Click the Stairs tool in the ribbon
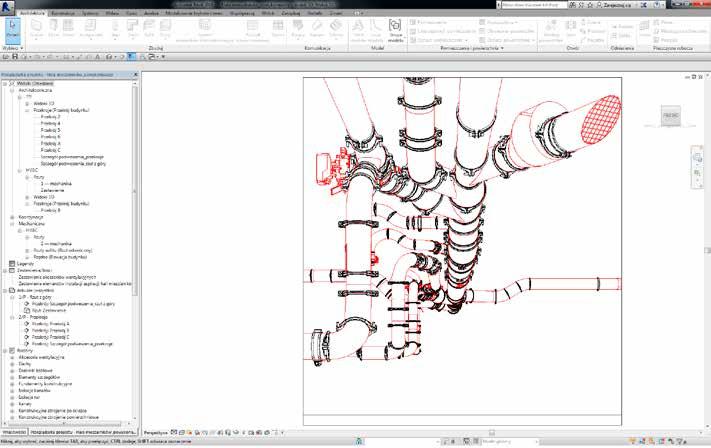The width and height of the screenshot is (711, 448). click(x=336, y=29)
